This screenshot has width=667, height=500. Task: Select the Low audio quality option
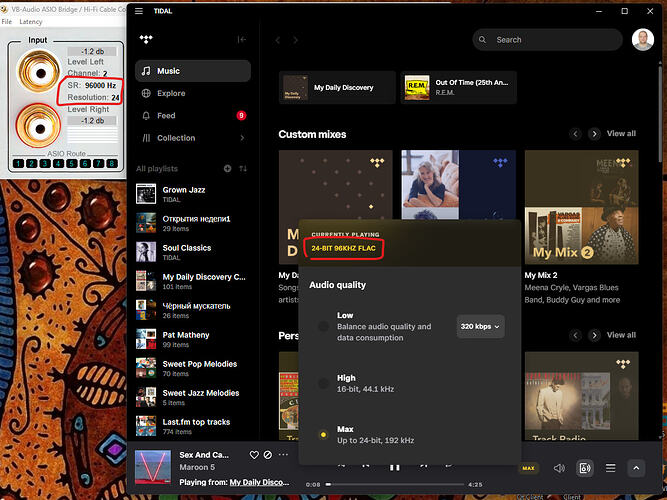coord(323,326)
